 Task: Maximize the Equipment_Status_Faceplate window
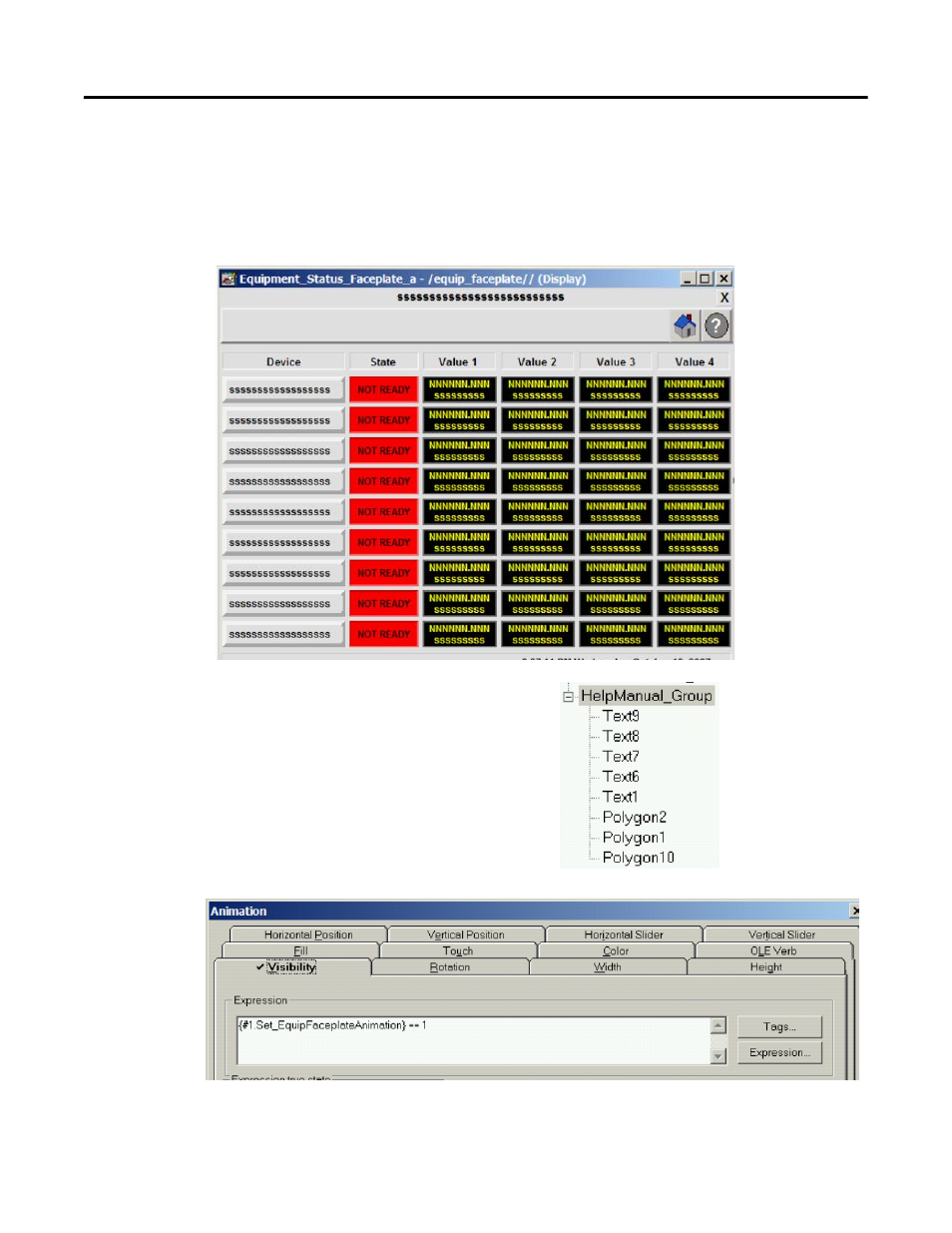click(706, 279)
